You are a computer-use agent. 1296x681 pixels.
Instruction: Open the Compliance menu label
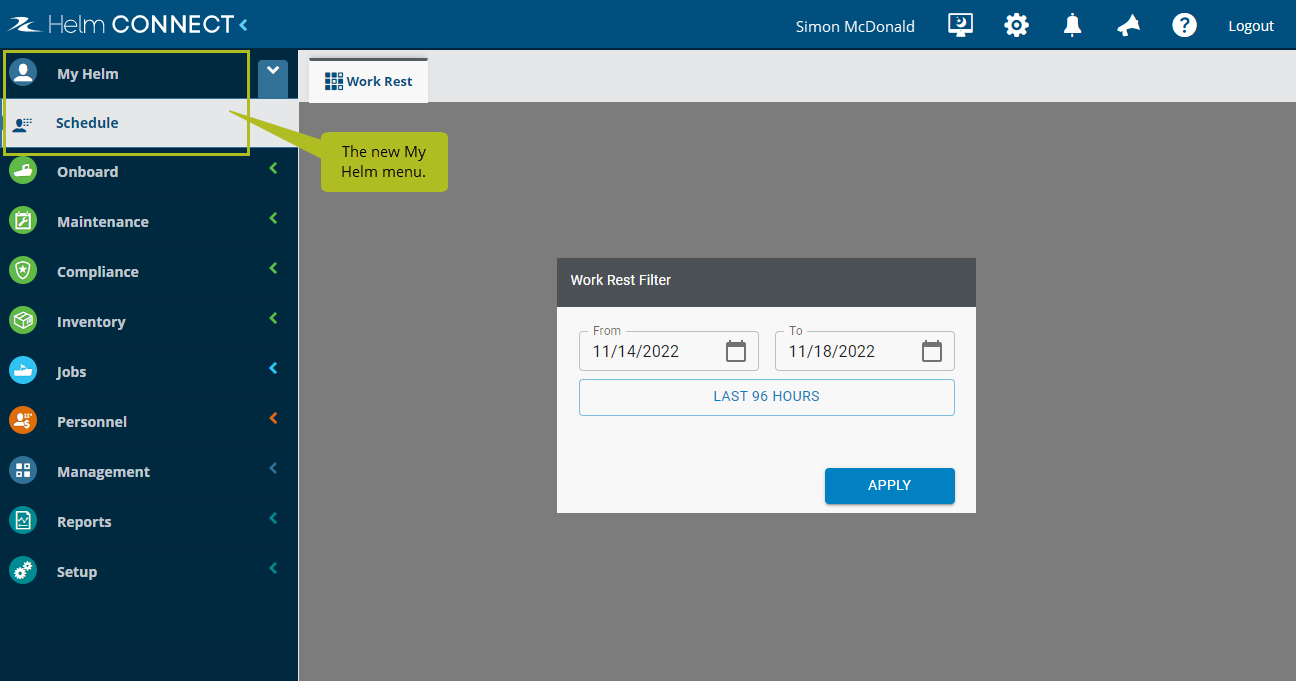click(x=98, y=272)
